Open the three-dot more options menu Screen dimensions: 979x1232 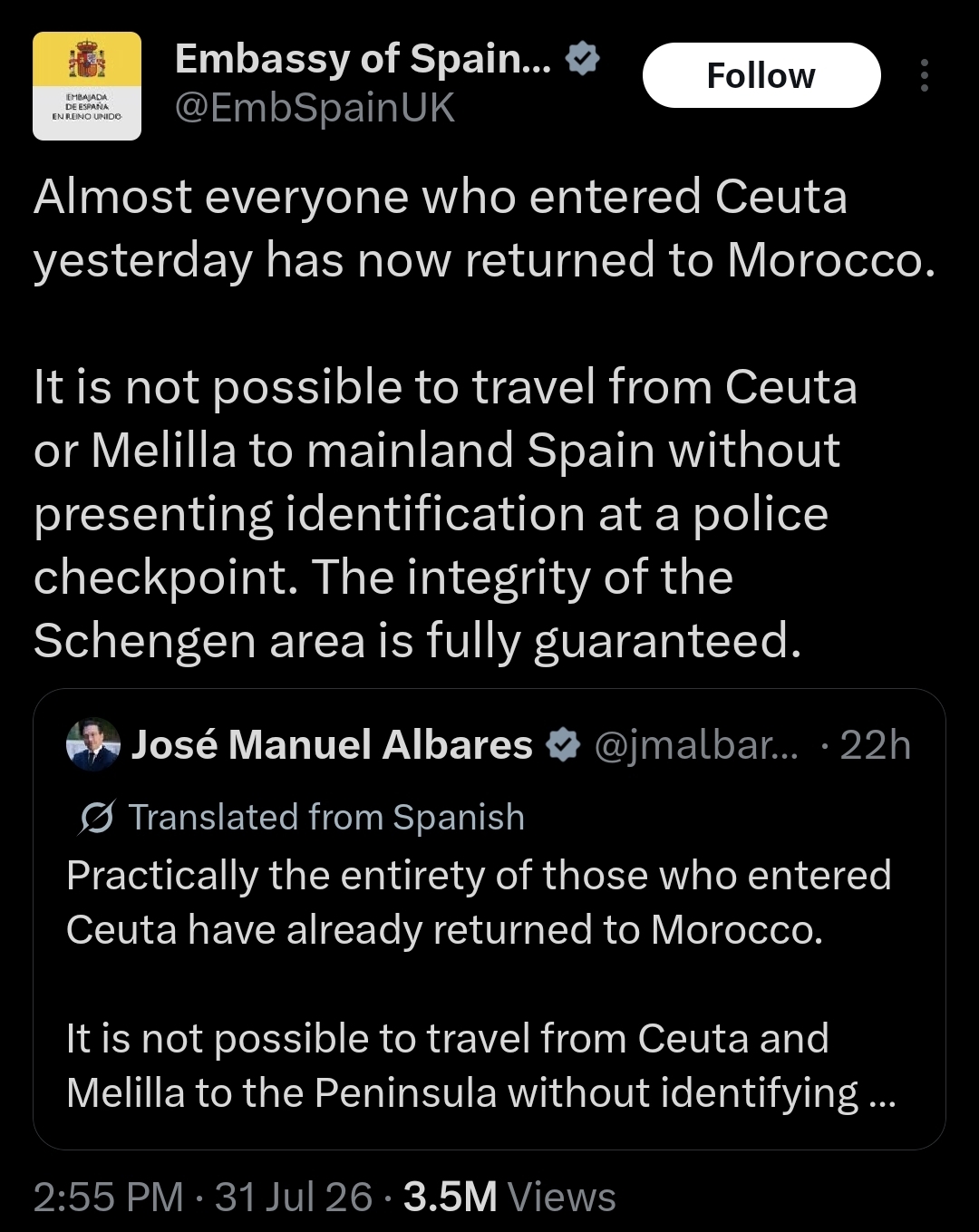click(924, 75)
